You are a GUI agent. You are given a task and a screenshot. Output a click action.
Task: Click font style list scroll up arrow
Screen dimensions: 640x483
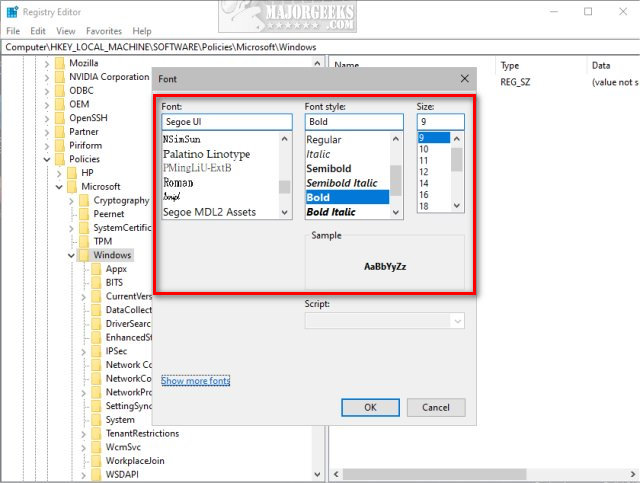396,139
